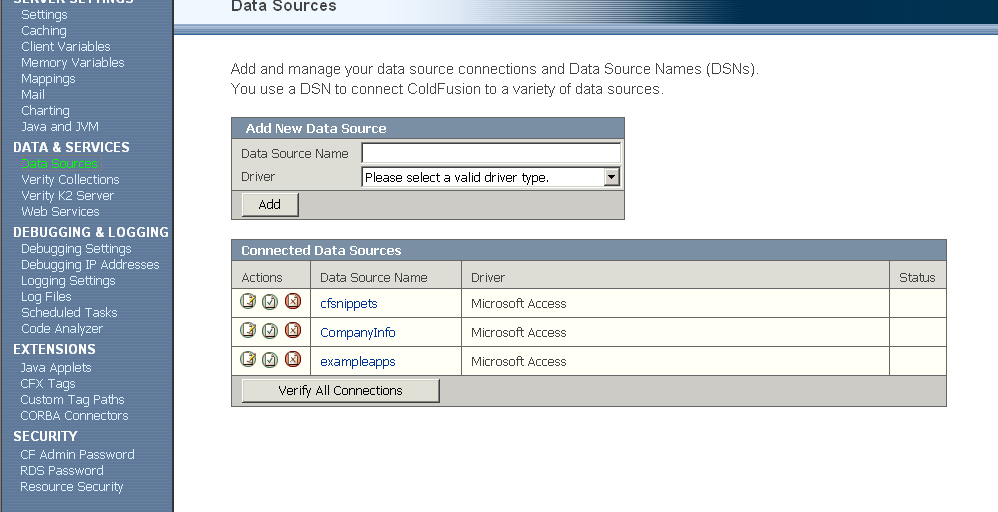Open Java and JVM settings
The width and height of the screenshot is (998, 512).
(x=60, y=126)
